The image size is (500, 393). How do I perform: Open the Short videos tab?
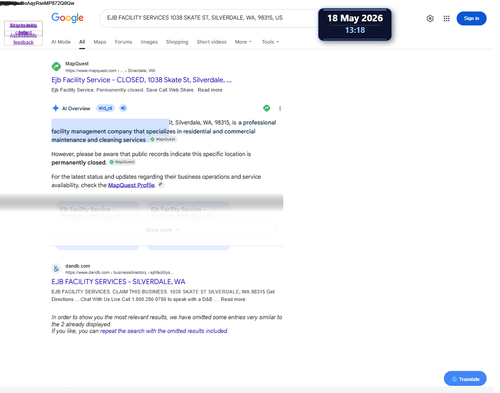[211, 42]
